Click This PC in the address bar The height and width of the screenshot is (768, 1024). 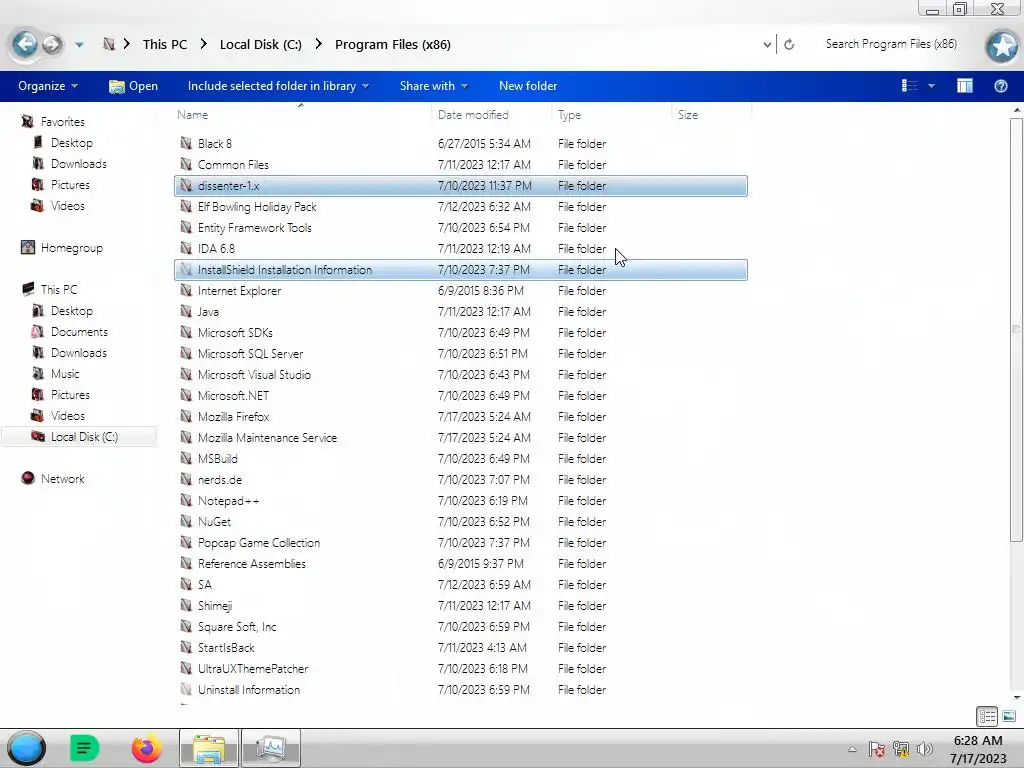click(x=165, y=44)
